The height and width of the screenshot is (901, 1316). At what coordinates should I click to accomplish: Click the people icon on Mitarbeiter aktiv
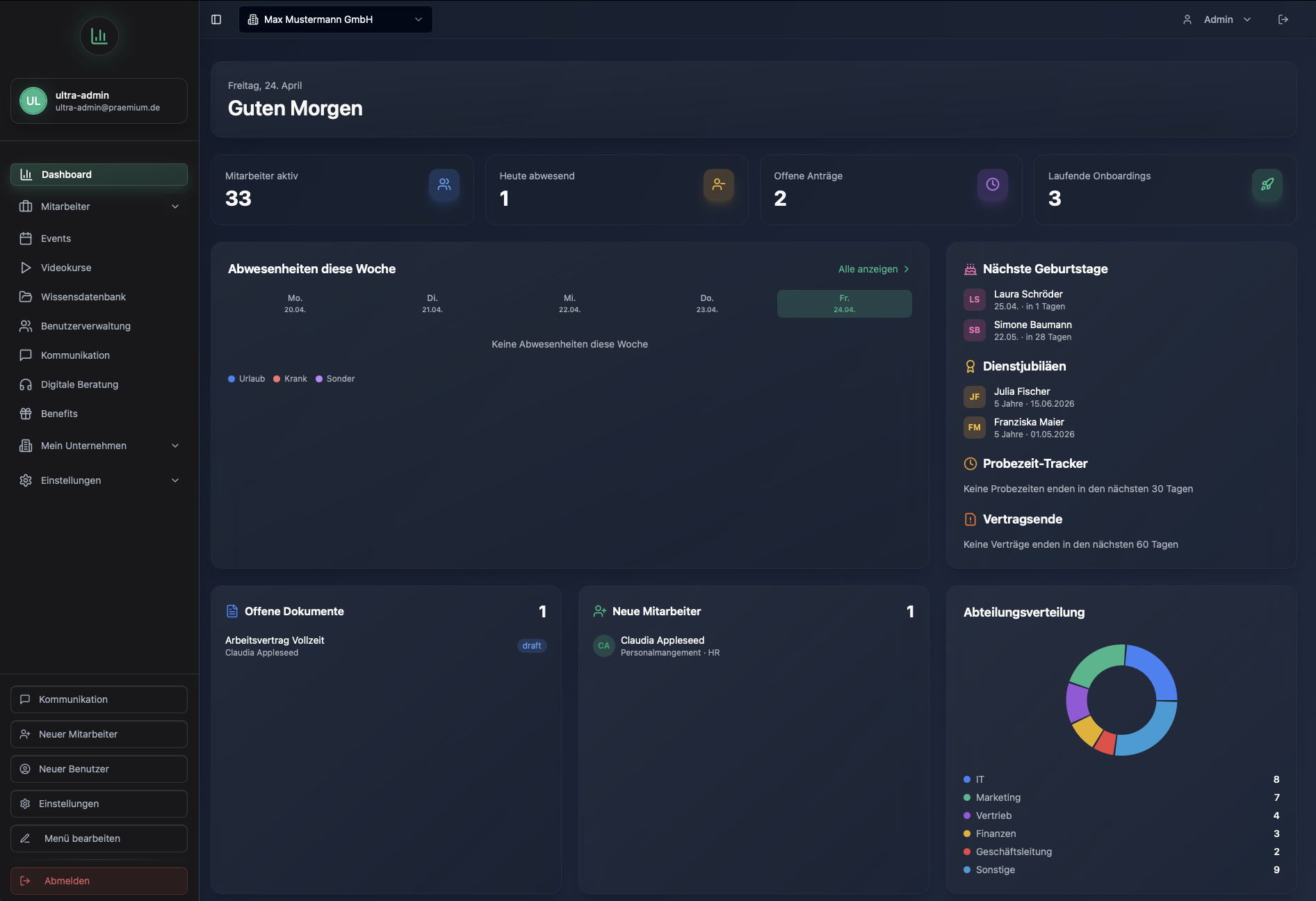click(x=444, y=184)
